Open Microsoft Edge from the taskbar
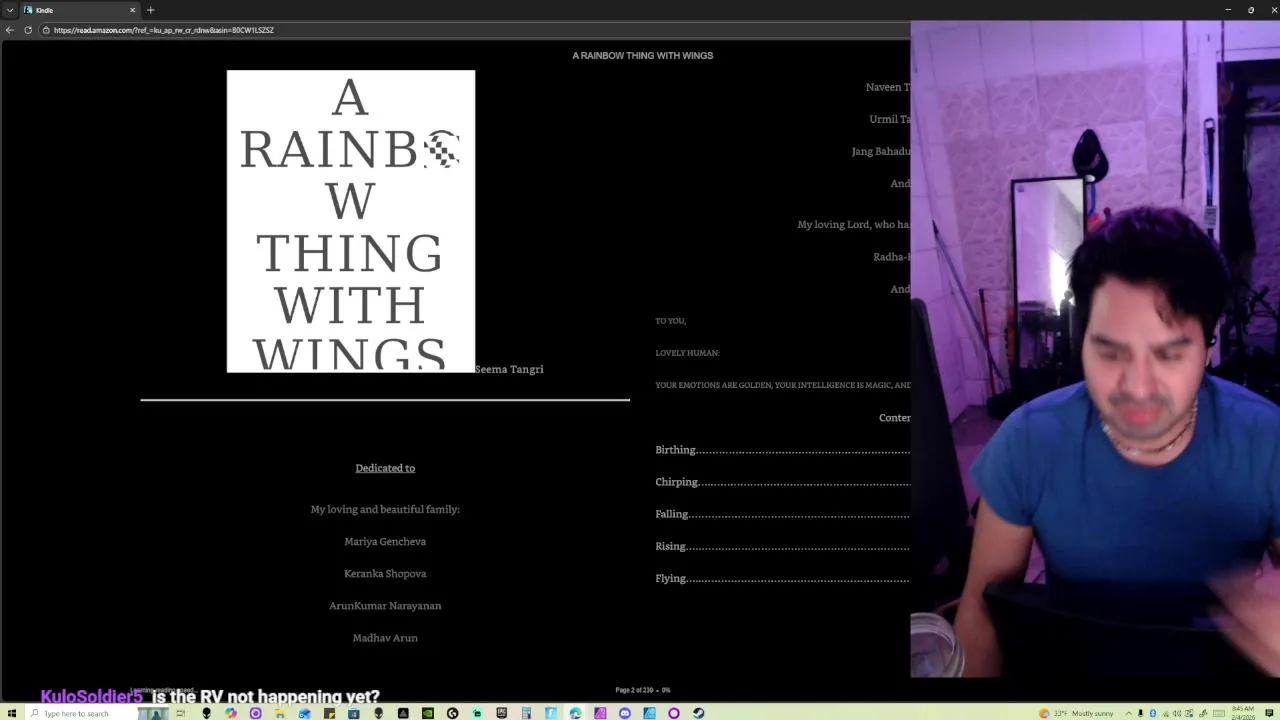 coord(575,713)
